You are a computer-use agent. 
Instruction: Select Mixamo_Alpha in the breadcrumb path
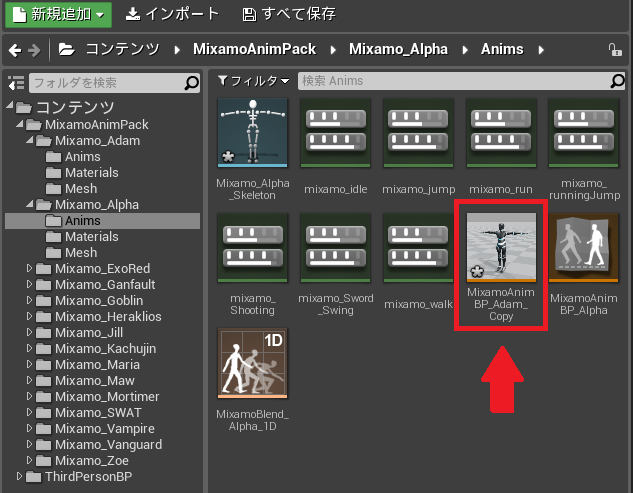(398, 49)
